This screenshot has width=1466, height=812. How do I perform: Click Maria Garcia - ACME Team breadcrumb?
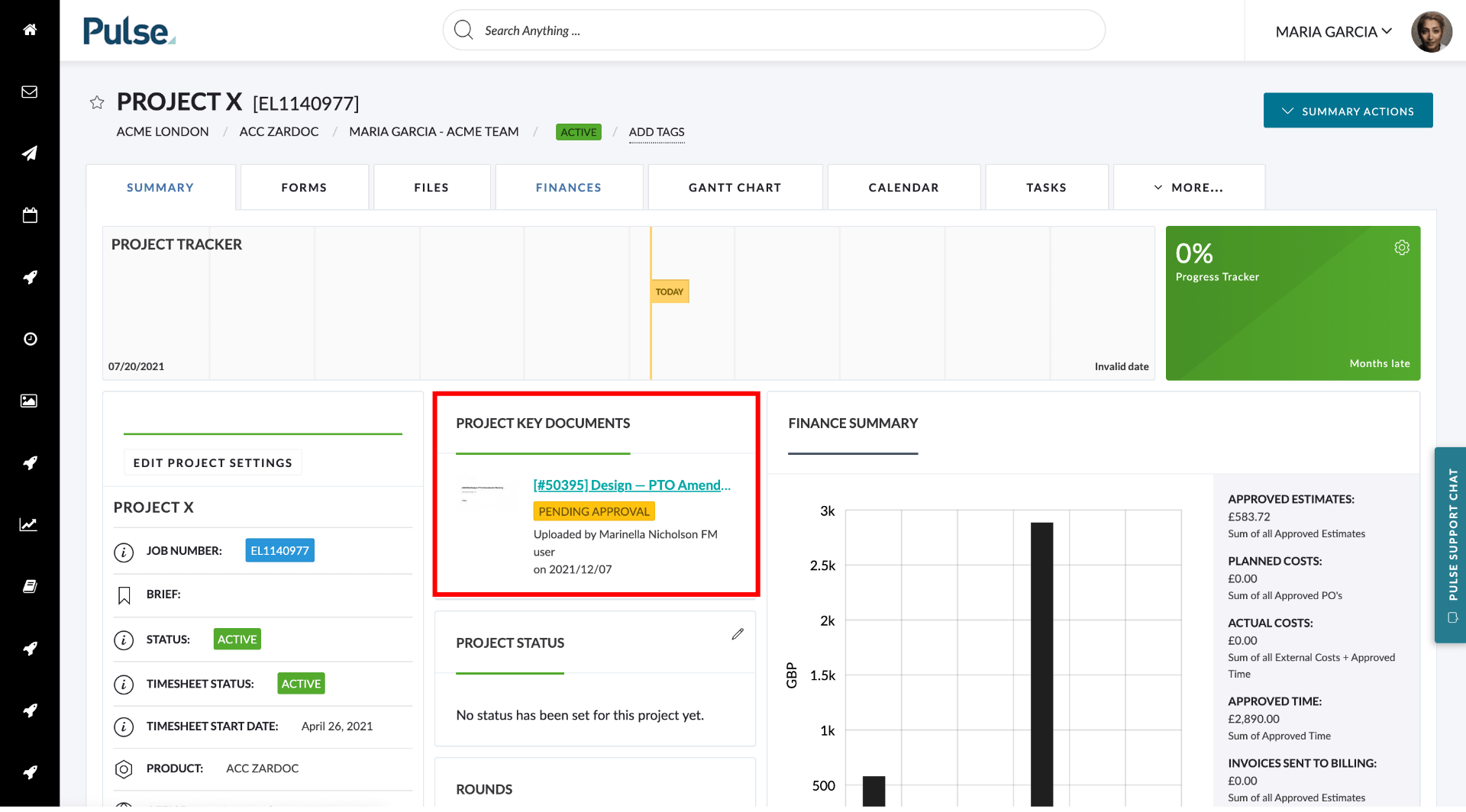click(x=434, y=132)
